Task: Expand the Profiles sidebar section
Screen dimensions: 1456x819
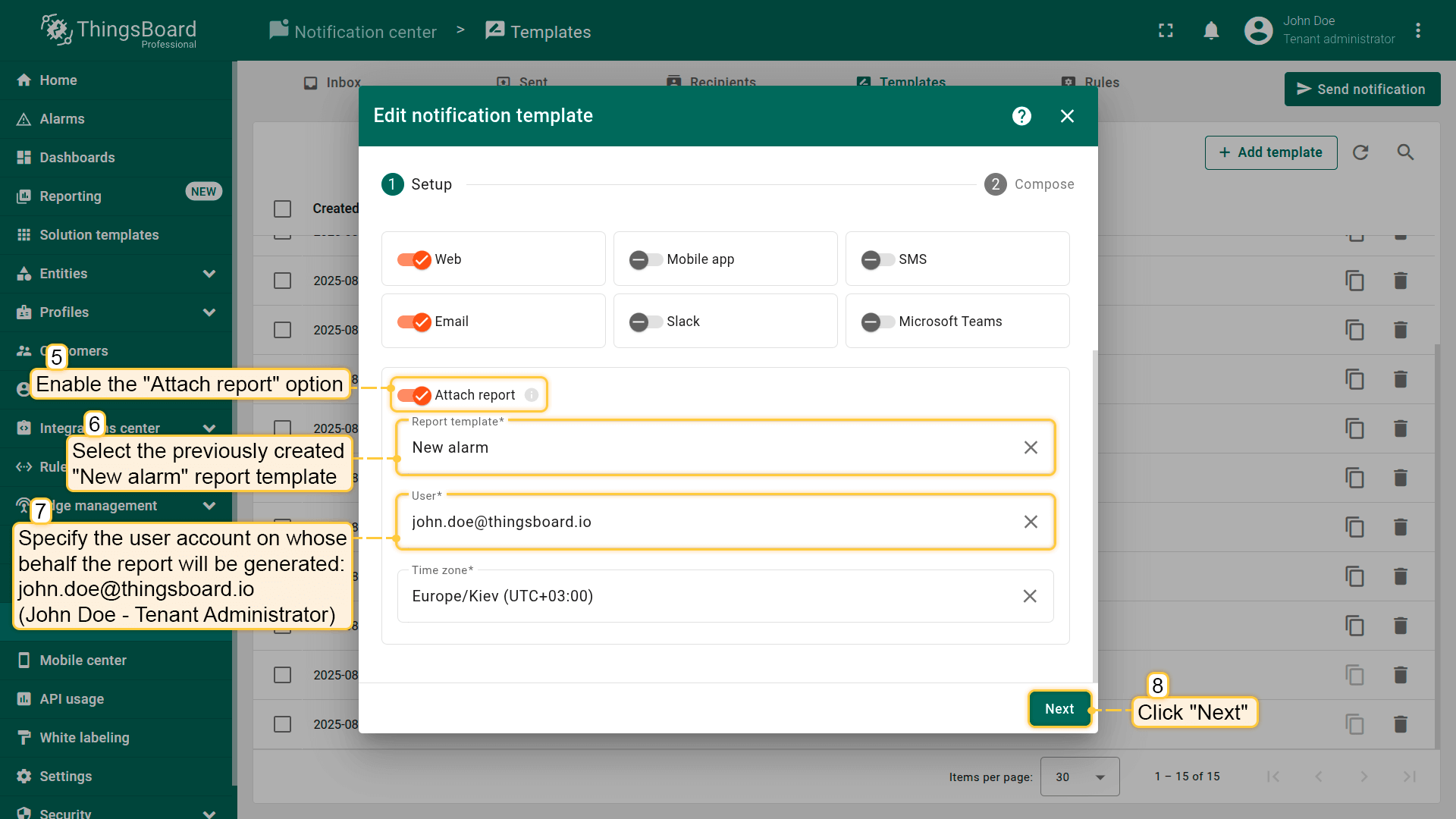Action: (209, 312)
